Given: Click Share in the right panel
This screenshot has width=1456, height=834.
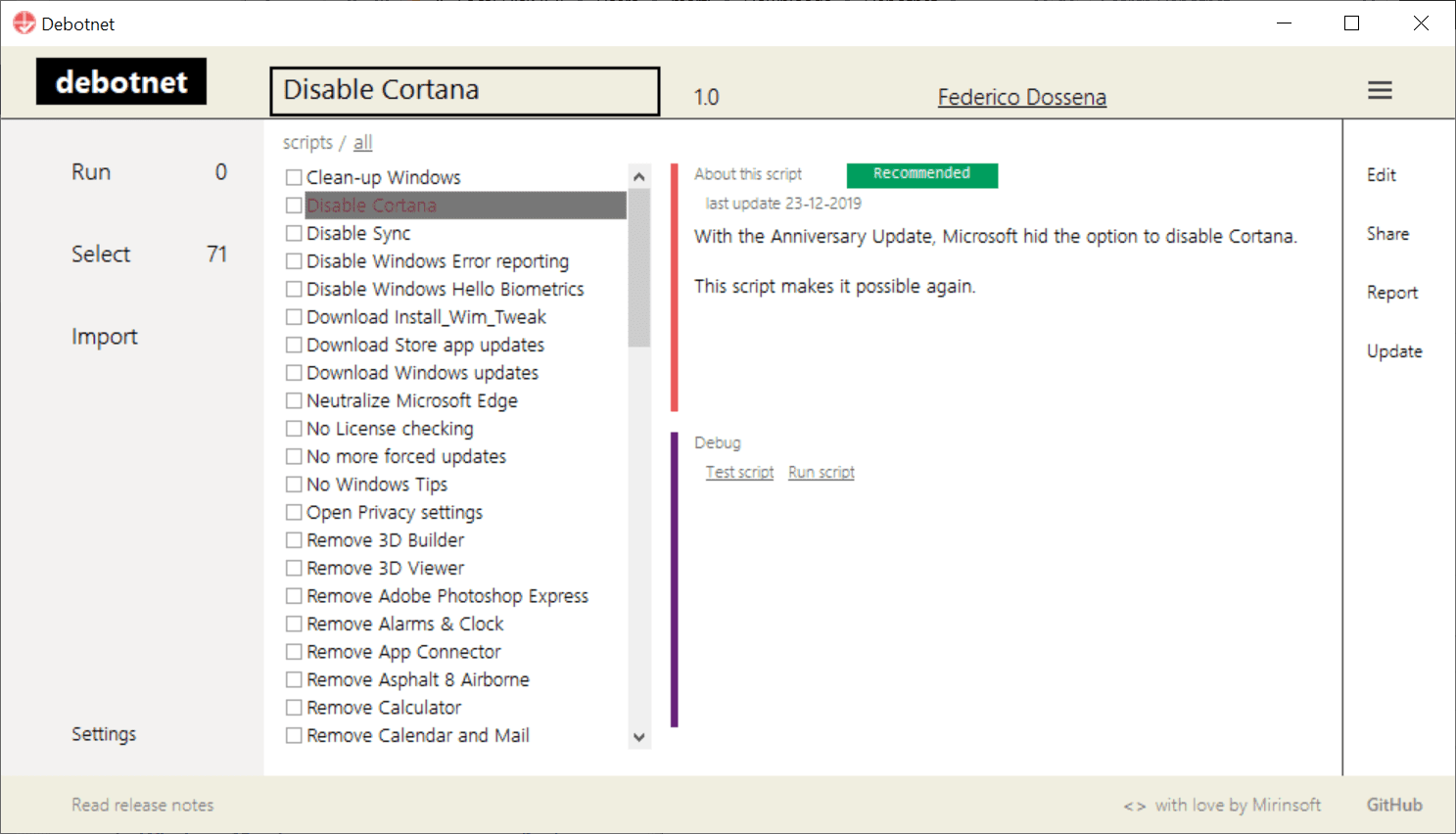Looking at the screenshot, I should (1388, 234).
